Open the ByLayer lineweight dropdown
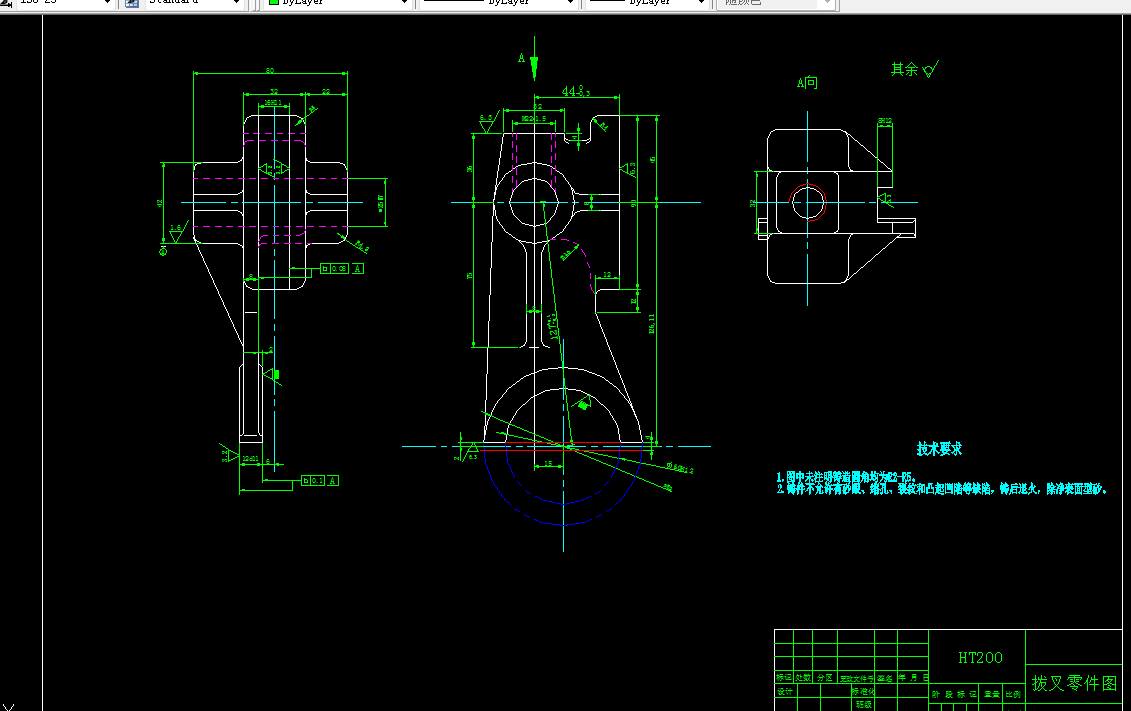The width and height of the screenshot is (1131, 711). click(647, 3)
